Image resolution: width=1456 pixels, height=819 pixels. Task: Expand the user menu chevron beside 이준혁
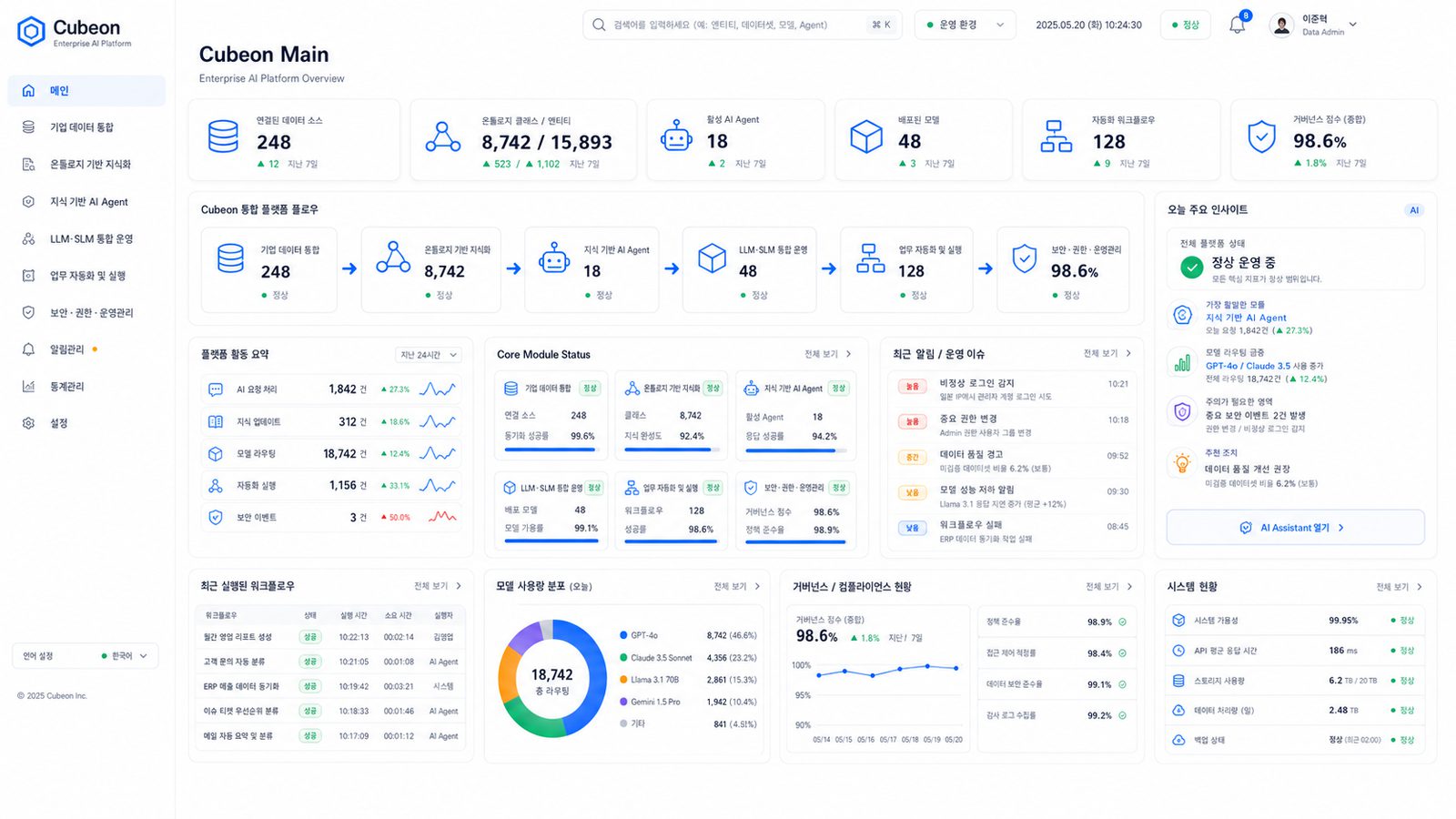pos(1353,25)
